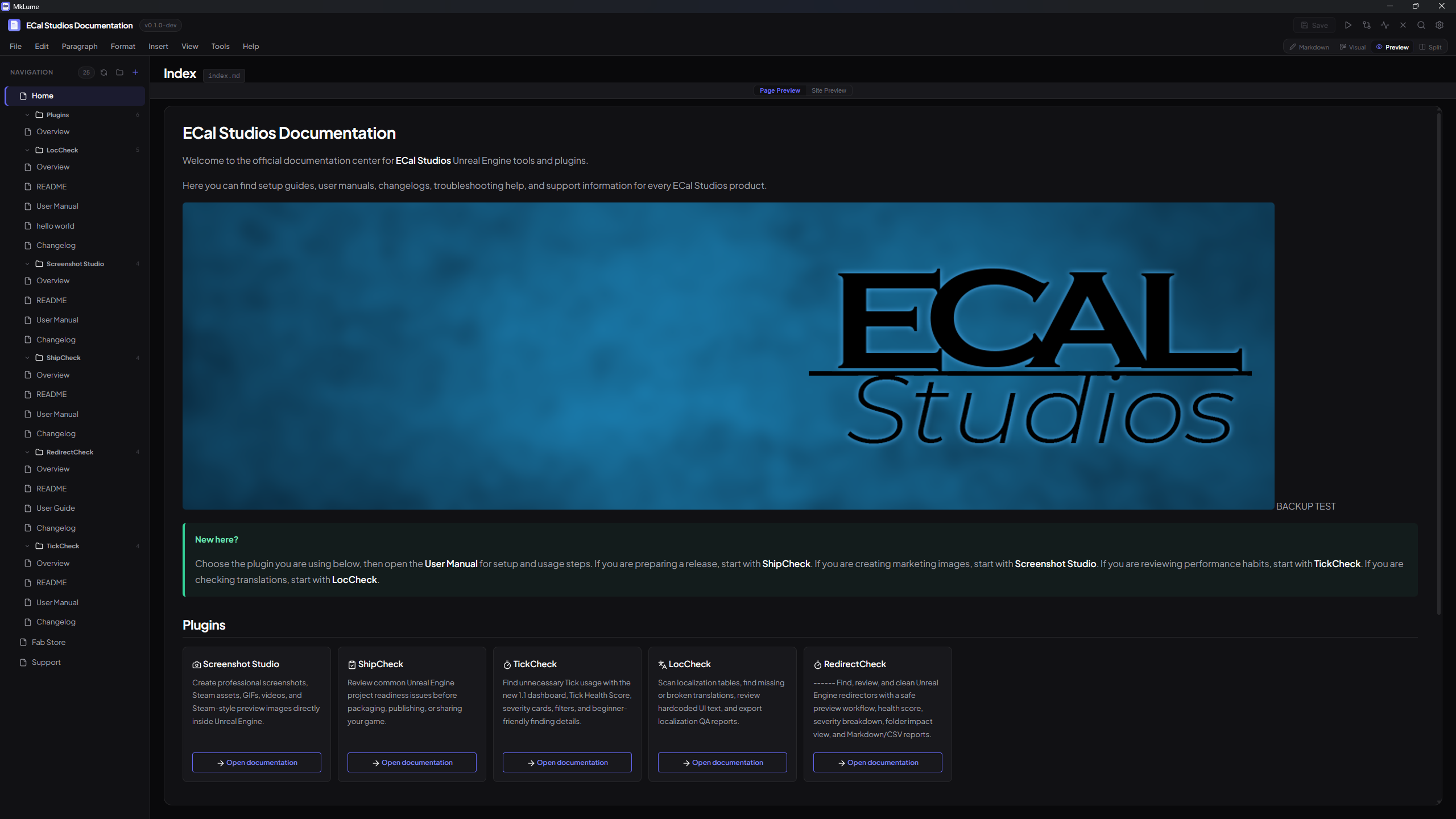Click the Support page icon
1456x819 pixels.
click(23, 662)
